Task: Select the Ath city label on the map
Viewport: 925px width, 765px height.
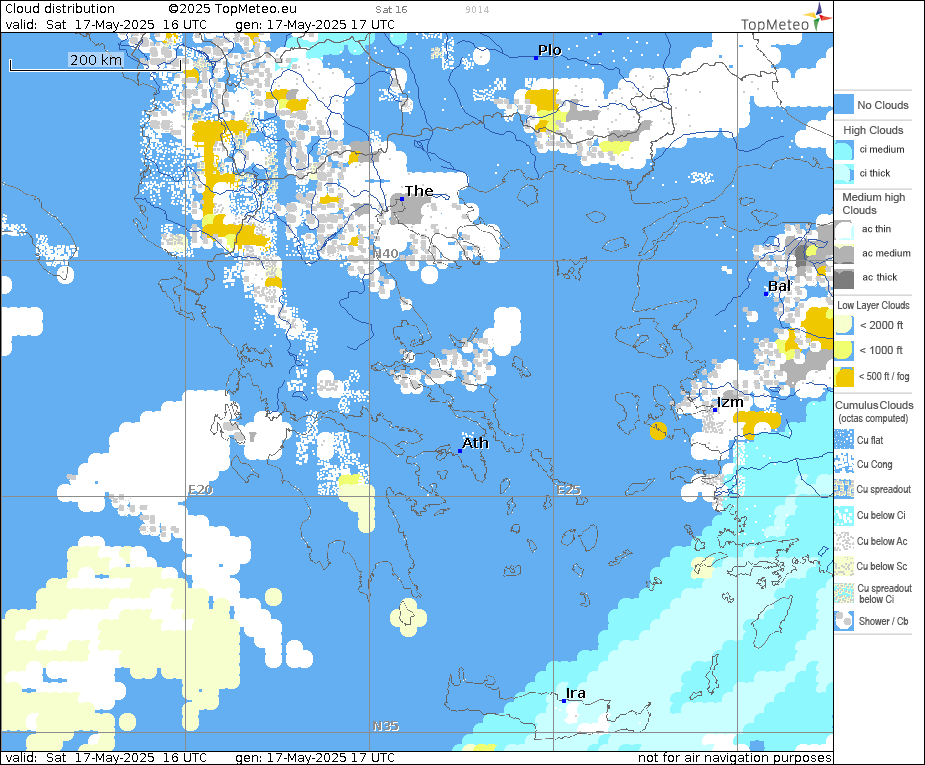Action: pos(475,442)
